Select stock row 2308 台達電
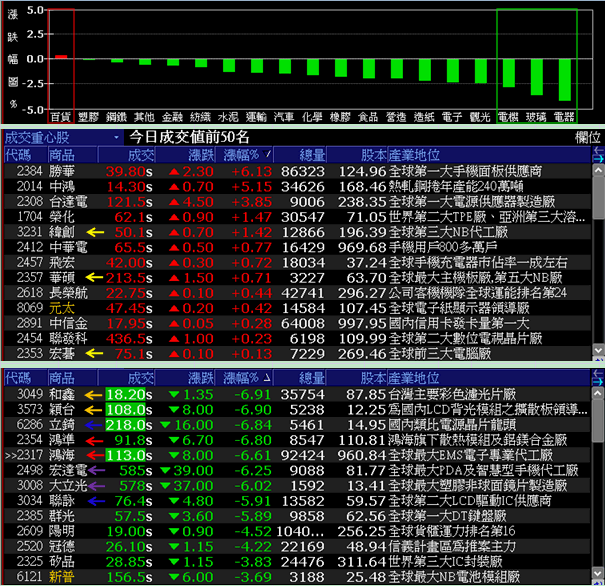 pyautogui.click(x=297, y=202)
